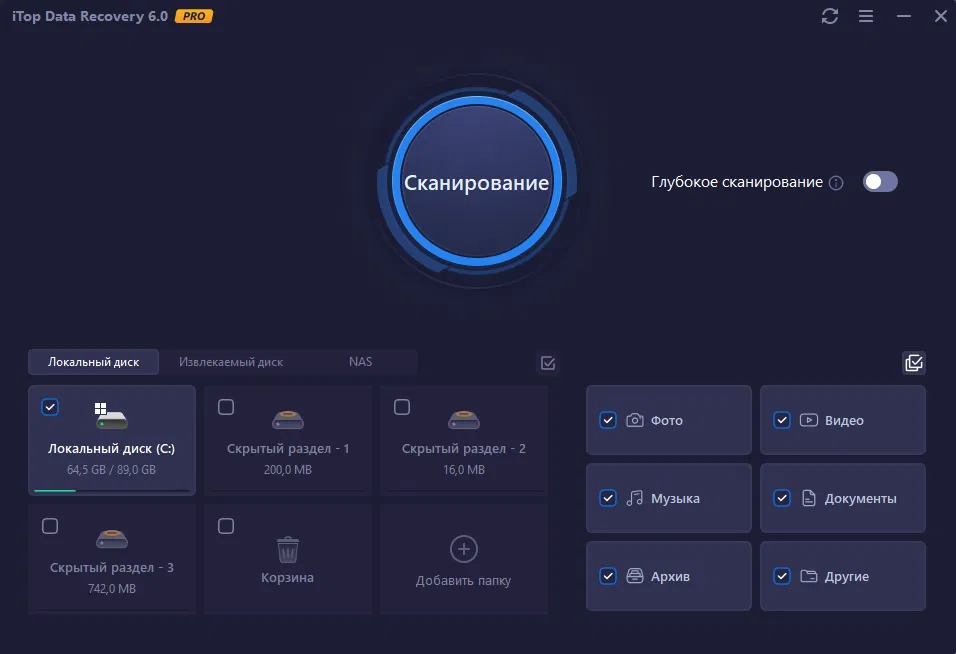This screenshot has height=654, width=956.
Task: Click the drive icon of Скрытый раздел - 2
Action: tap(463, 419)
